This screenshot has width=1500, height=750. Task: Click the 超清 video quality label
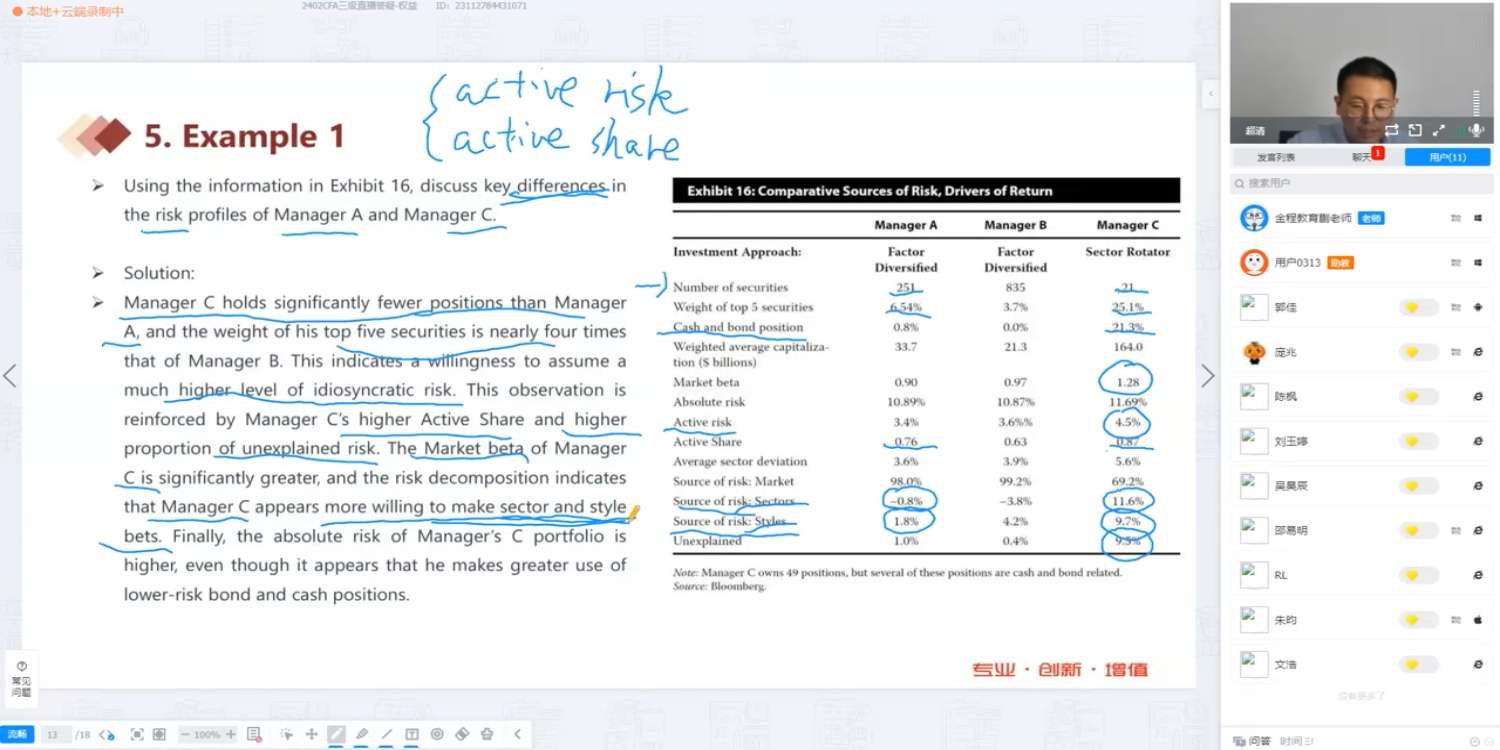1255,131
